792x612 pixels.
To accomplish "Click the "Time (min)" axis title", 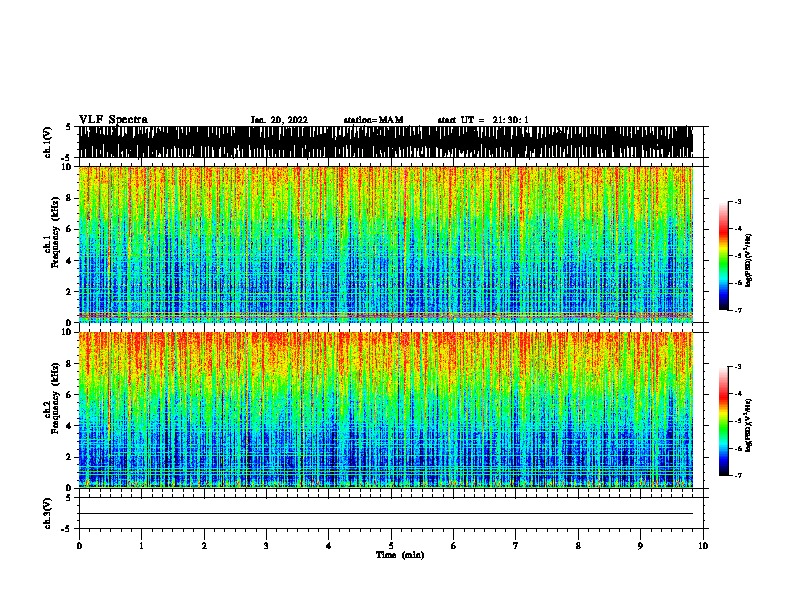I will coord(400,555).
